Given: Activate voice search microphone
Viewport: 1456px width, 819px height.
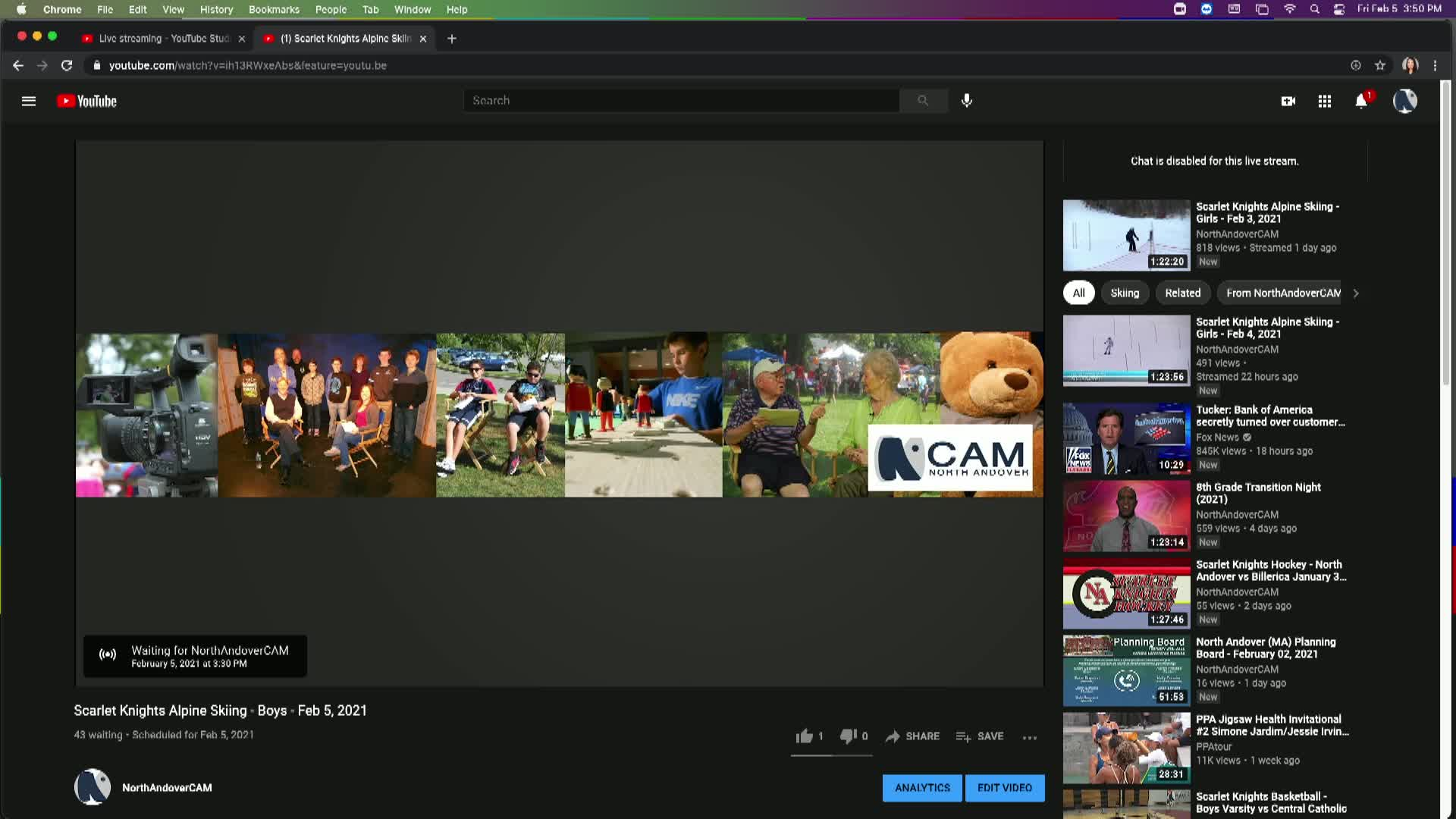Looking at the screenshot, I should tap(967, 100).
